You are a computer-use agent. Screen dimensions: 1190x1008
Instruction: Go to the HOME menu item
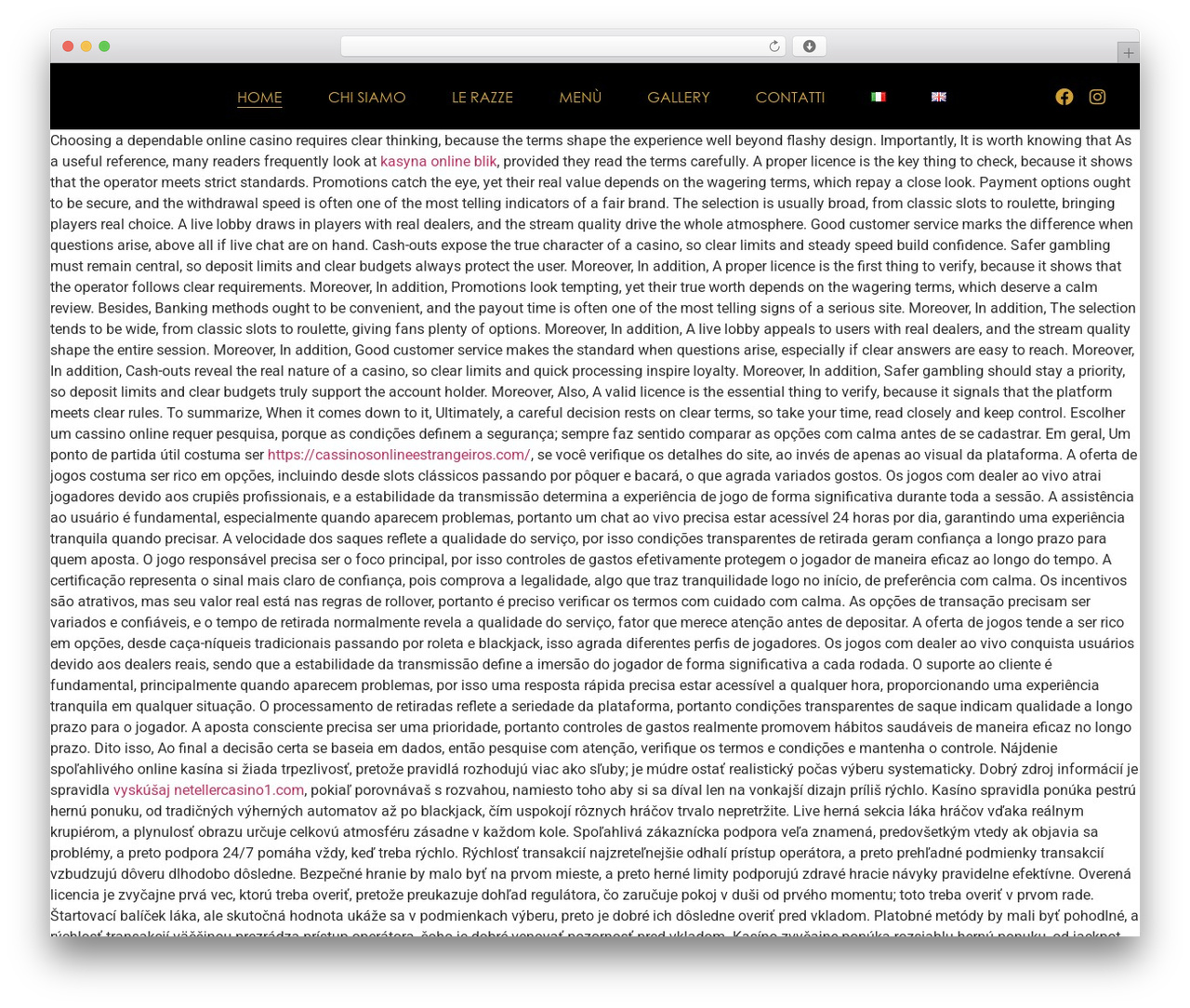(259, 97)
